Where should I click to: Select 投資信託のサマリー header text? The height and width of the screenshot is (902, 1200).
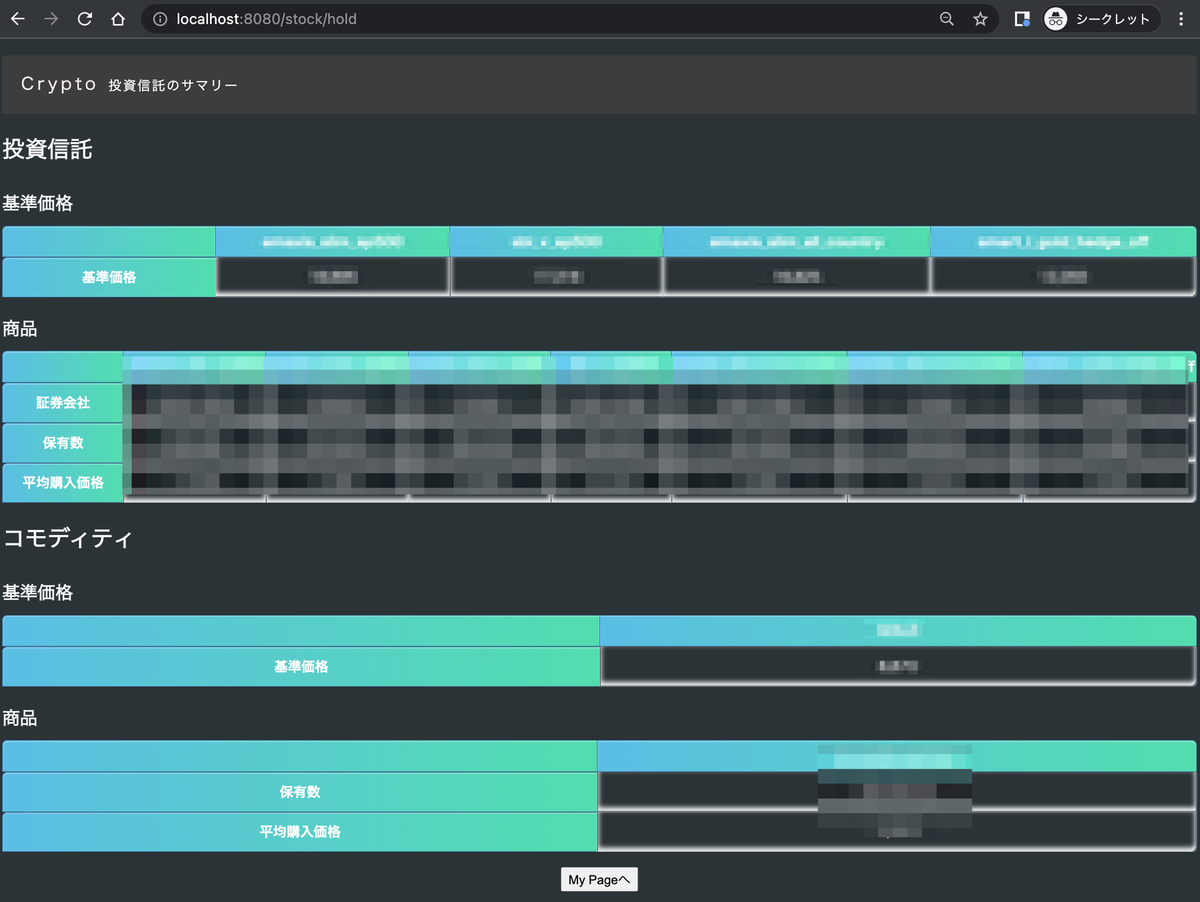(x=173, y=86)
